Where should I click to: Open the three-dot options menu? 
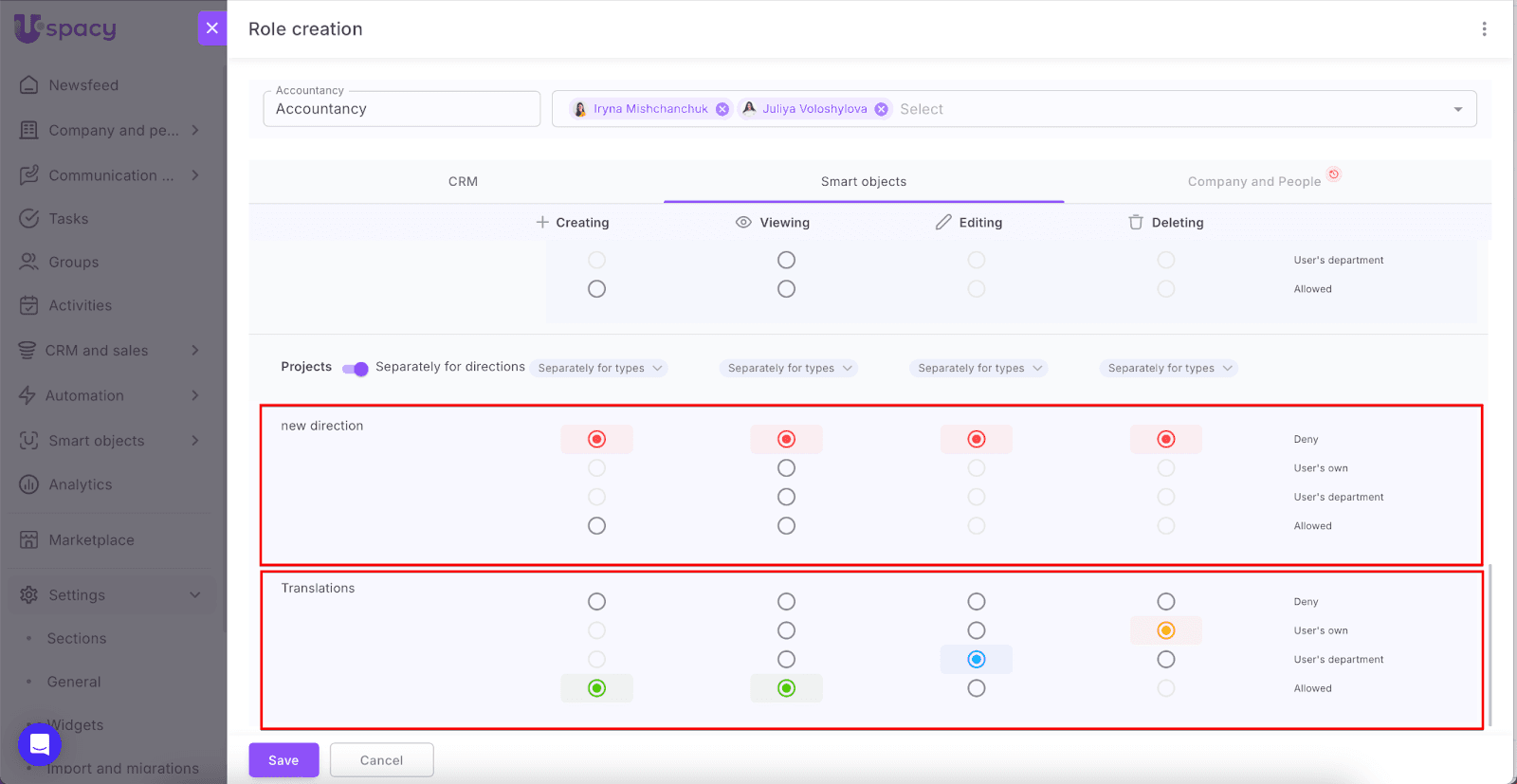1484,29
